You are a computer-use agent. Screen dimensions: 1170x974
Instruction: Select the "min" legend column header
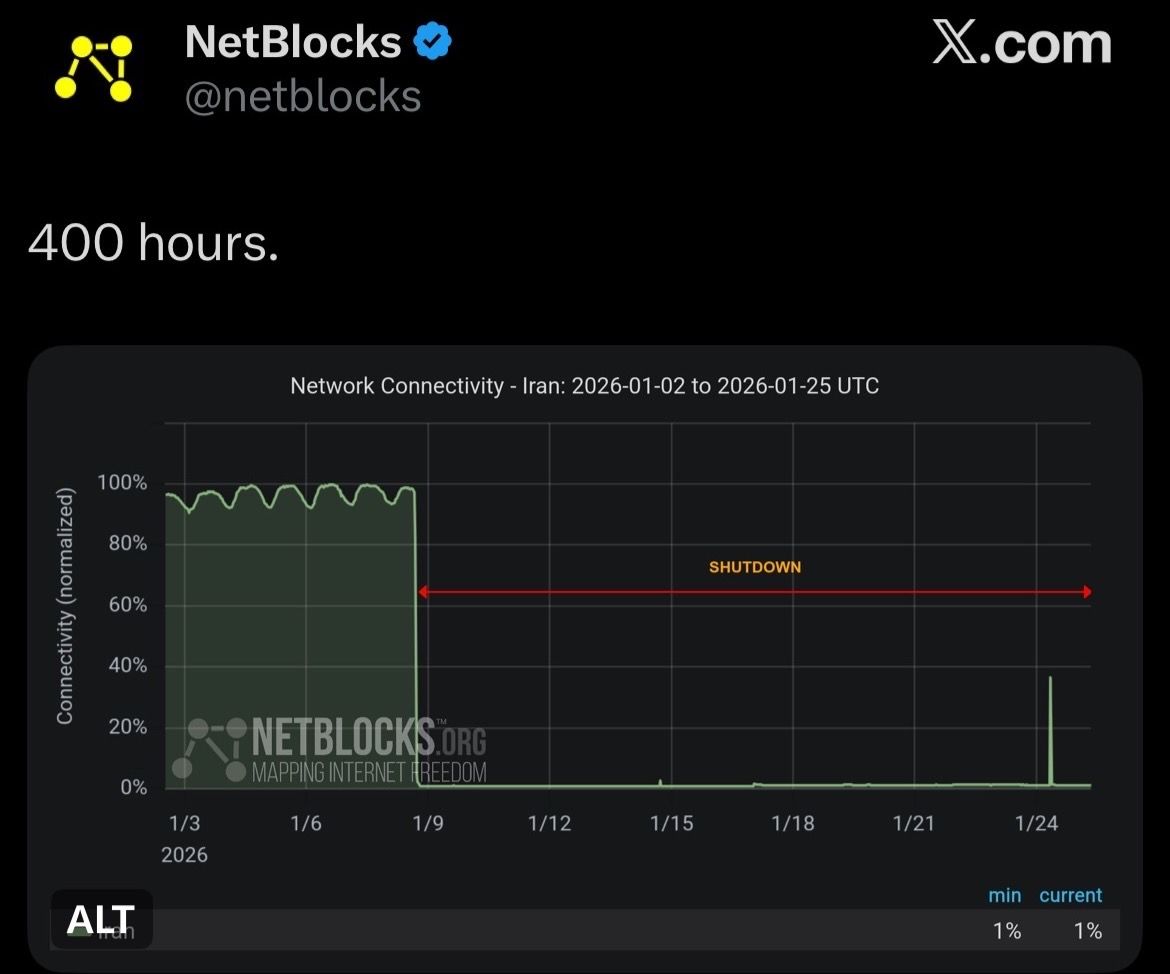click(1004, 895)
